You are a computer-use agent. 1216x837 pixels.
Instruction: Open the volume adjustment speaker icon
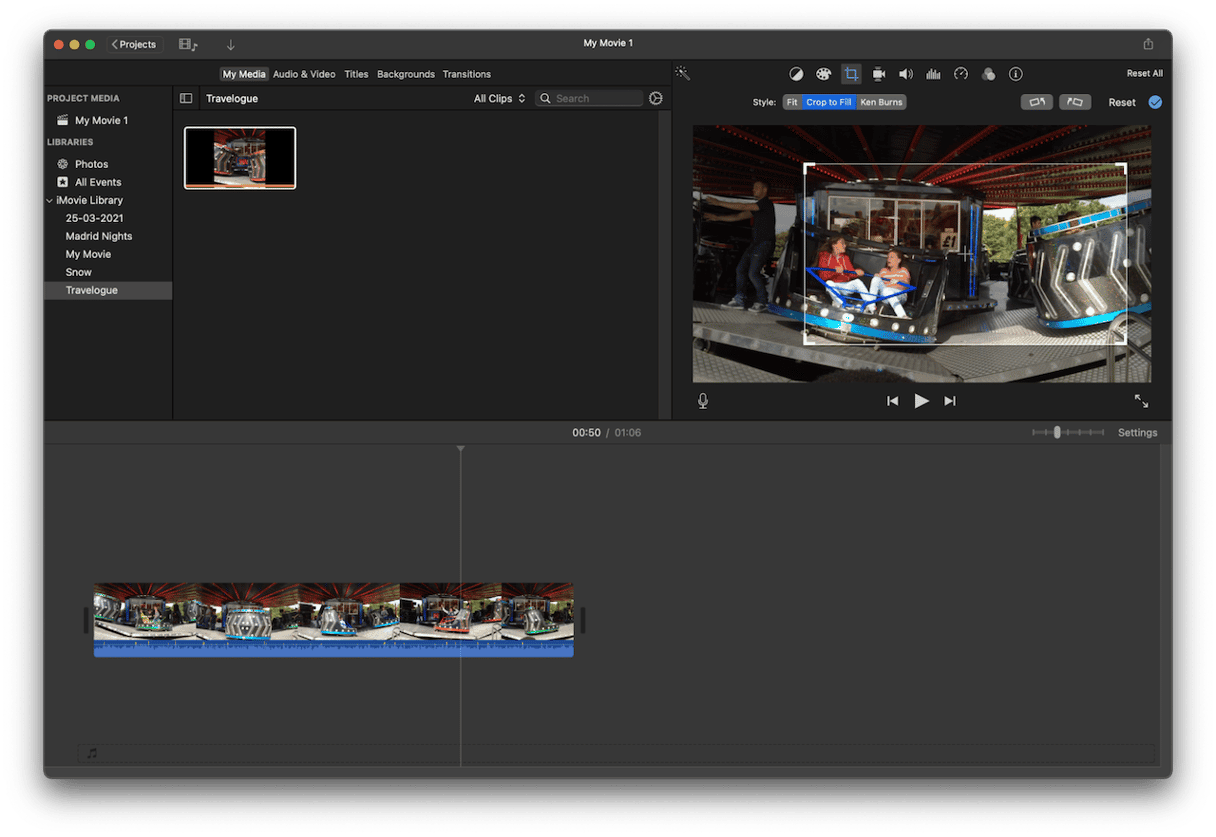coord(906,74)
